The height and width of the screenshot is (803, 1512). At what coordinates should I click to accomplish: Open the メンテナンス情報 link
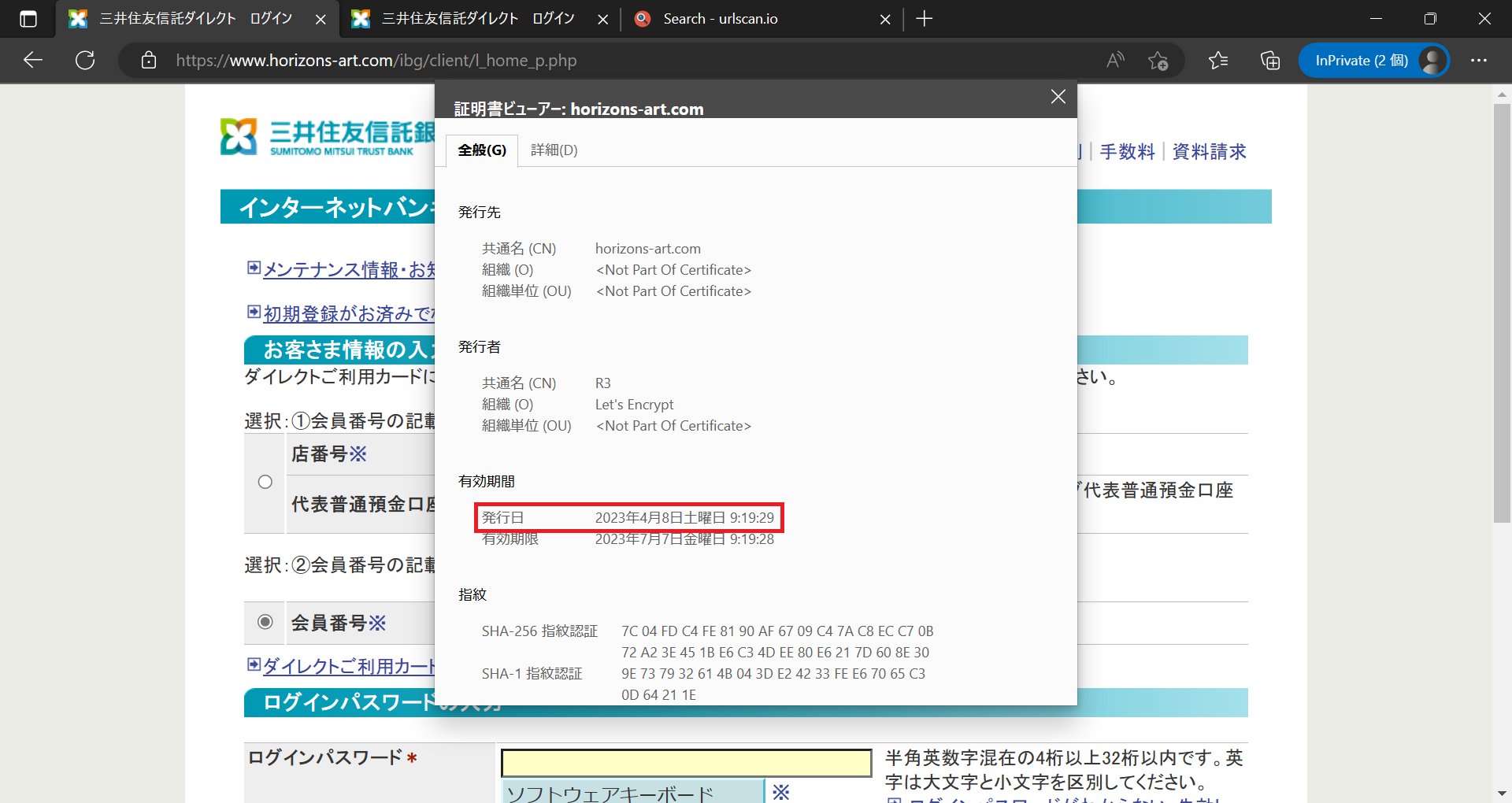[349, 269]
